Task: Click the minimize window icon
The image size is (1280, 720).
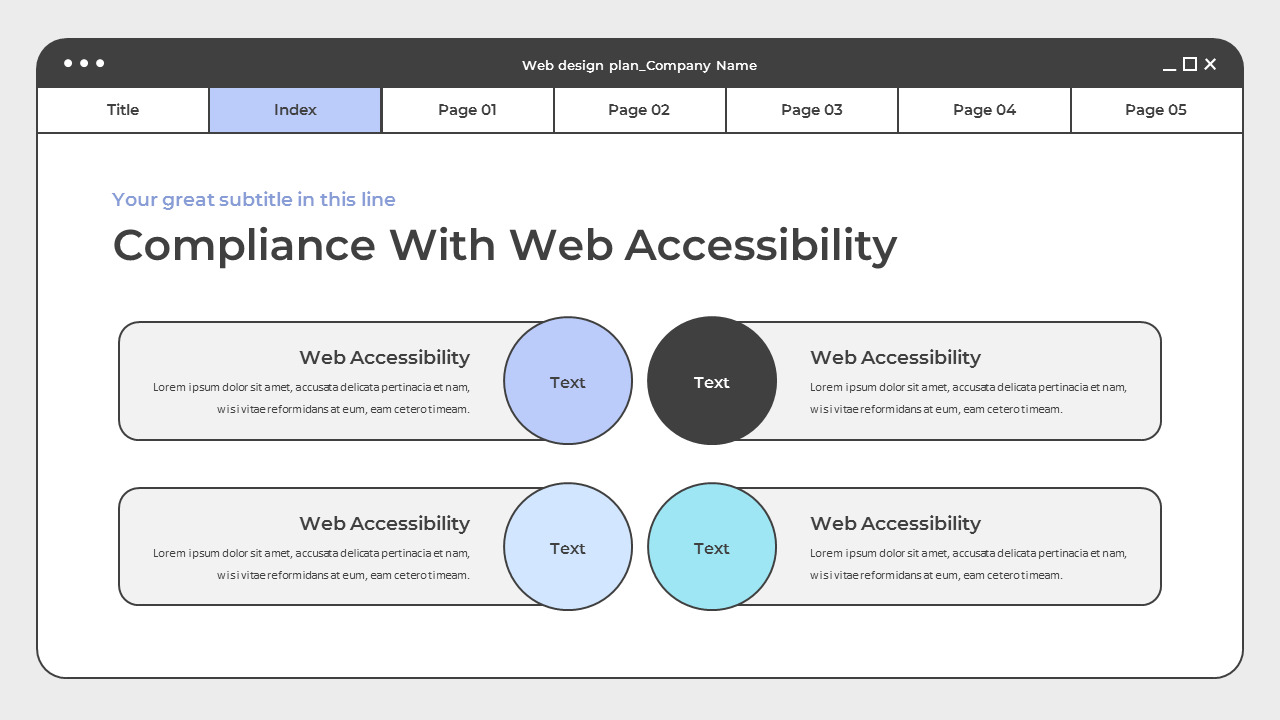Action: [1170, 65]
